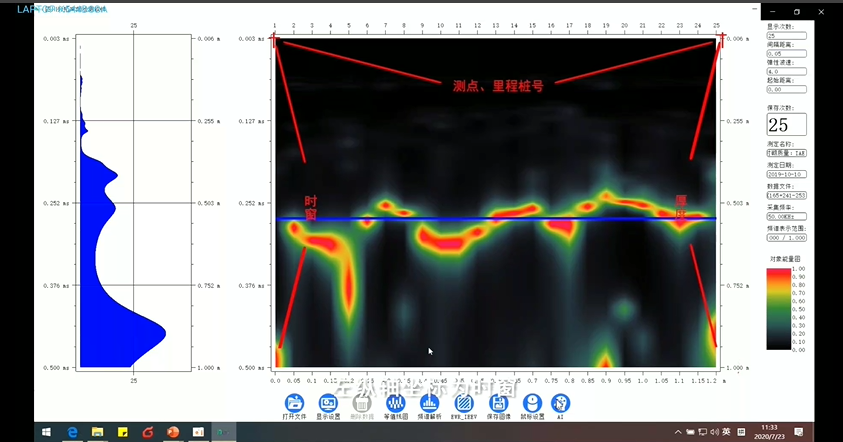The height and width of the screenshot is (442, 843).
Task: Open 显示设置 display settings
Action: pos(327,402)
